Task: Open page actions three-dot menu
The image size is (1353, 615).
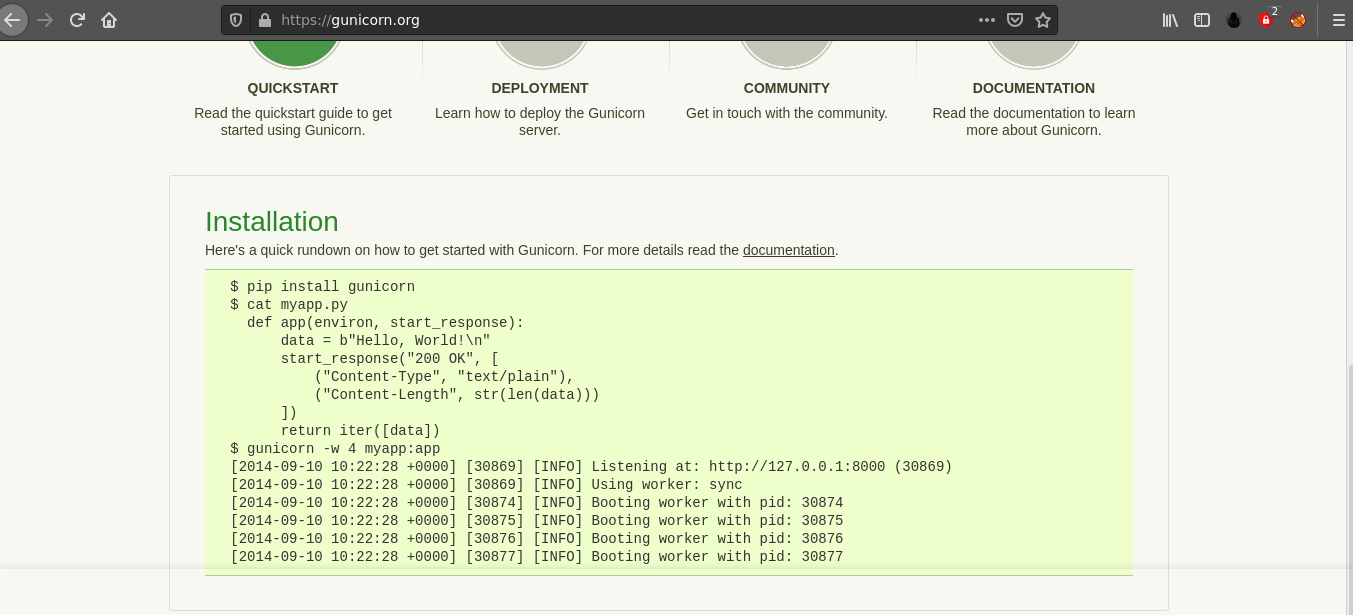Action: (986, 20)
